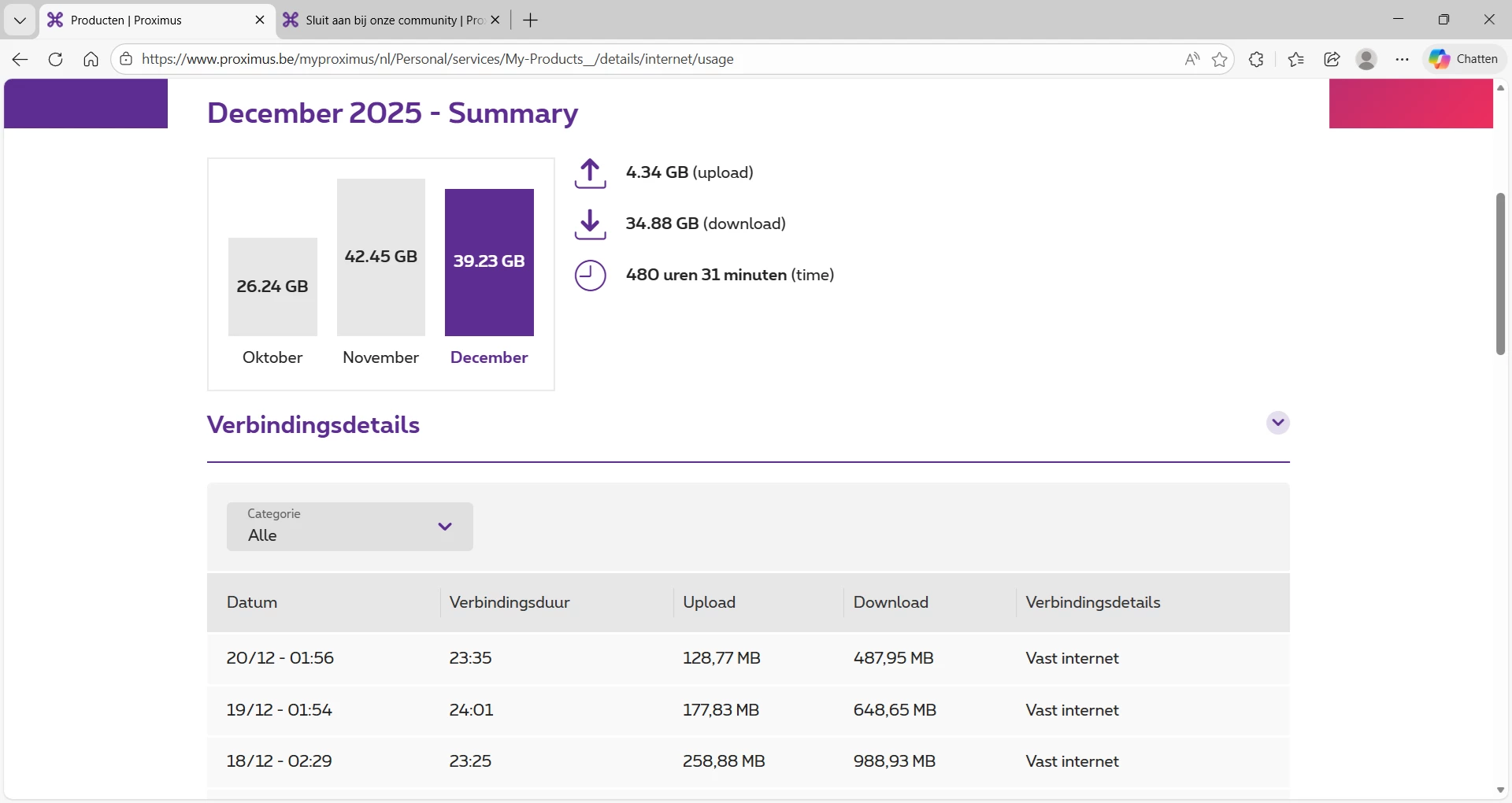Reload the Proximus usage page
The image size is (1512, 803).
pos(55,60)
